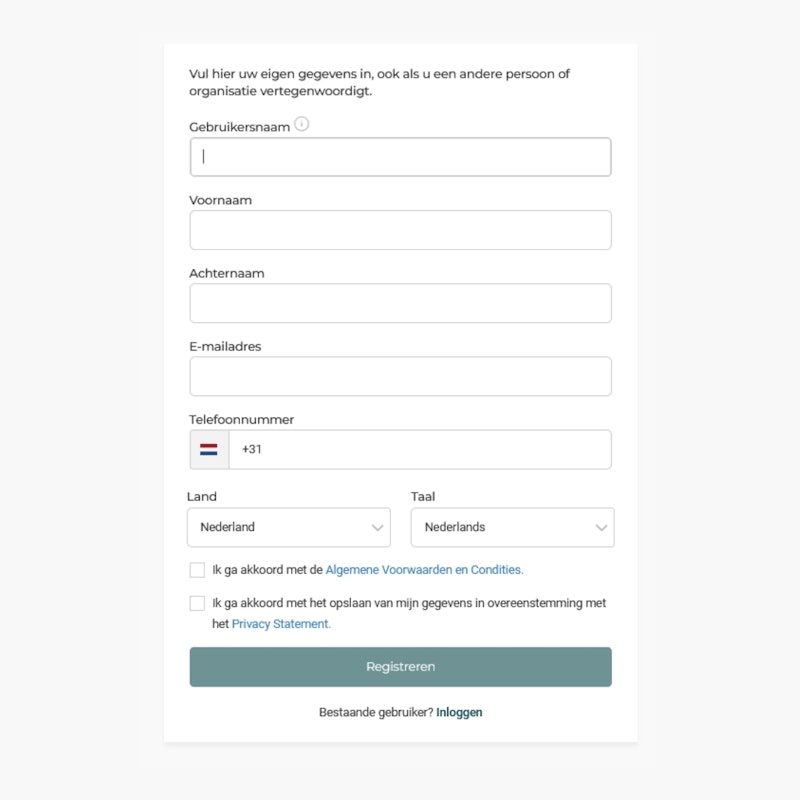Click the Gebruikersnaam label text
This screenshot has height=800, width=800.
(x=239, y=127)
